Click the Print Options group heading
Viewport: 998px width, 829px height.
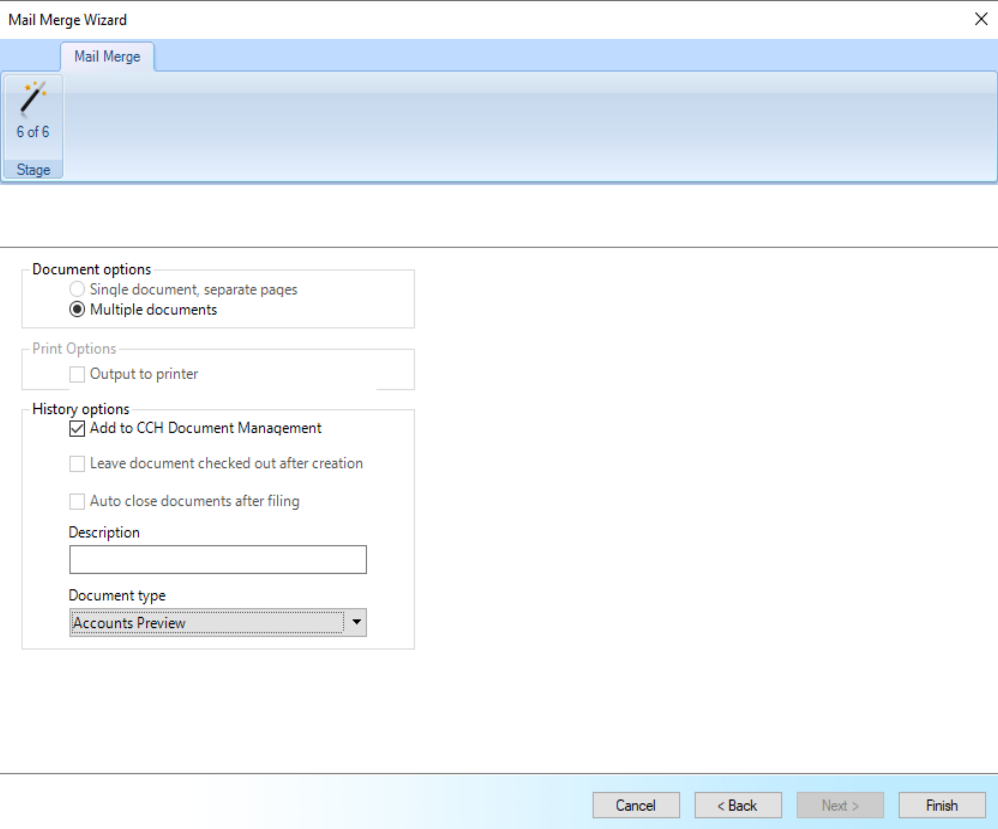pos(74,348)
